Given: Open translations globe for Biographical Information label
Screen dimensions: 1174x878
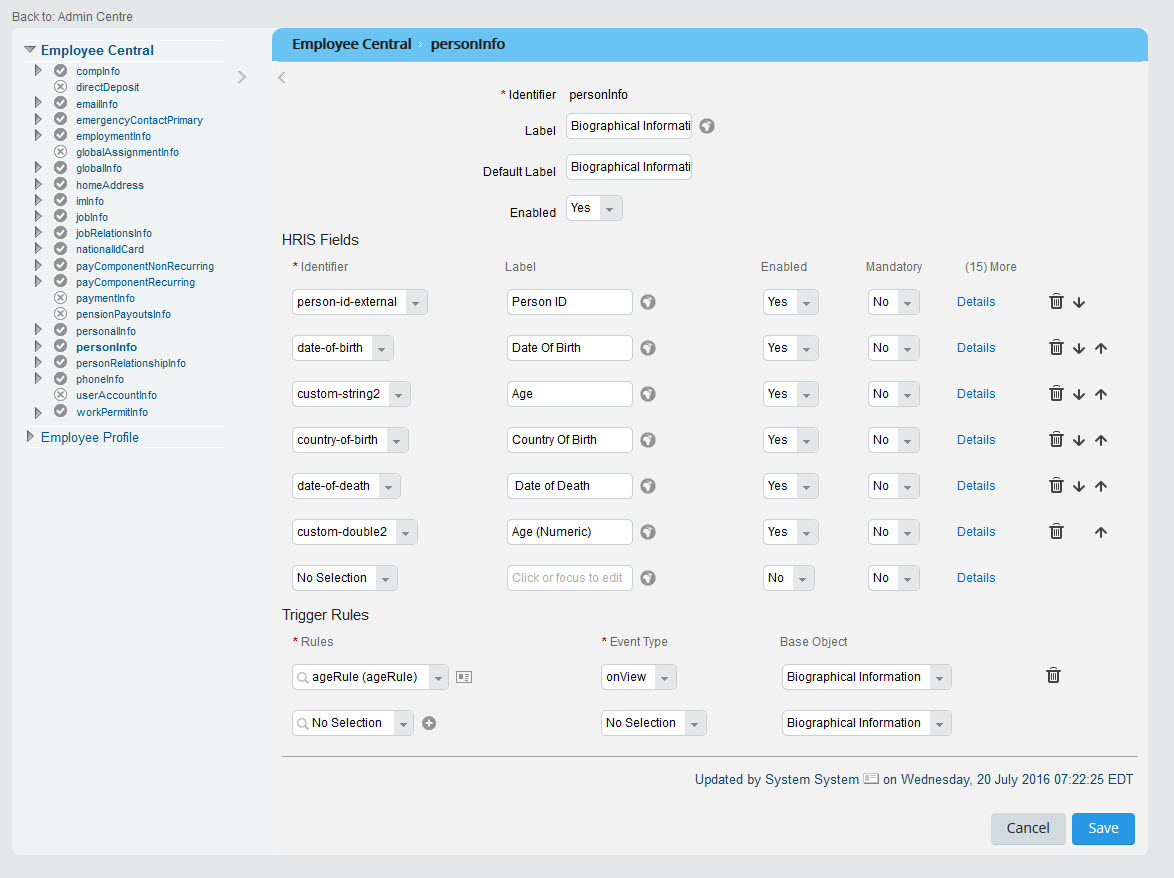Looking at the screenshot, I should [707, 126].
